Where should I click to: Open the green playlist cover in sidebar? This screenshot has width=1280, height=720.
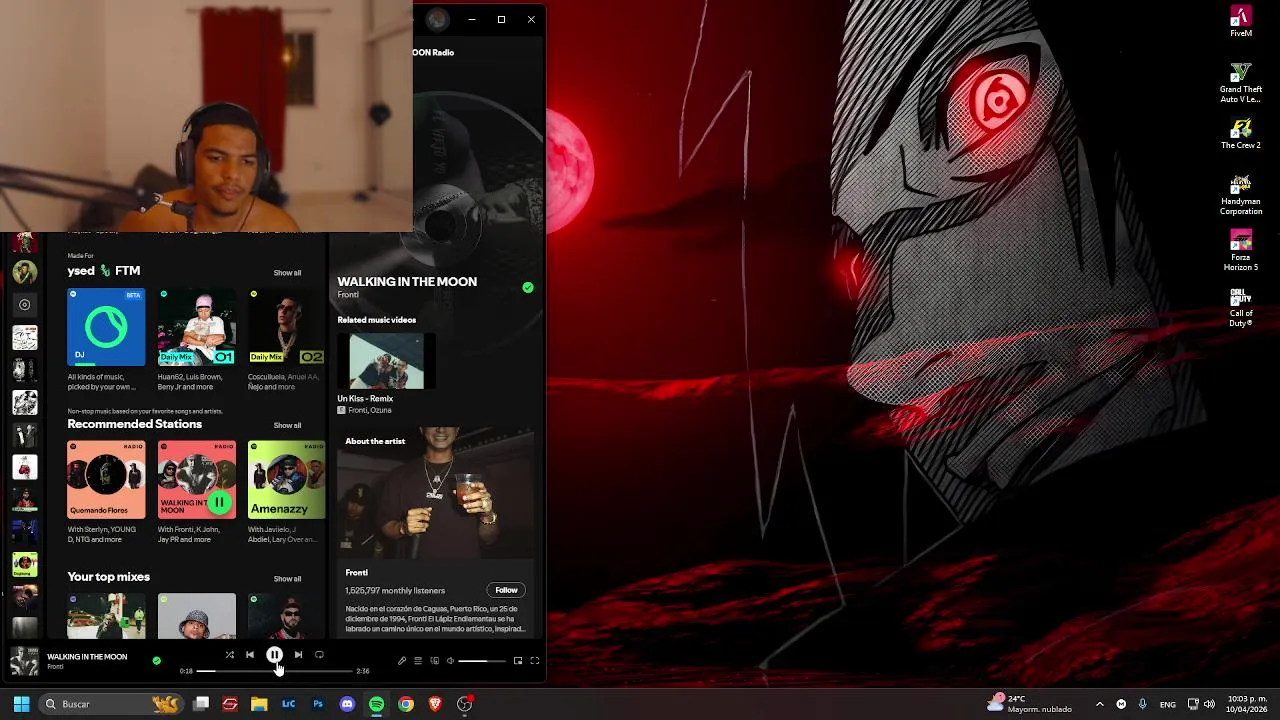coord(25,564)
